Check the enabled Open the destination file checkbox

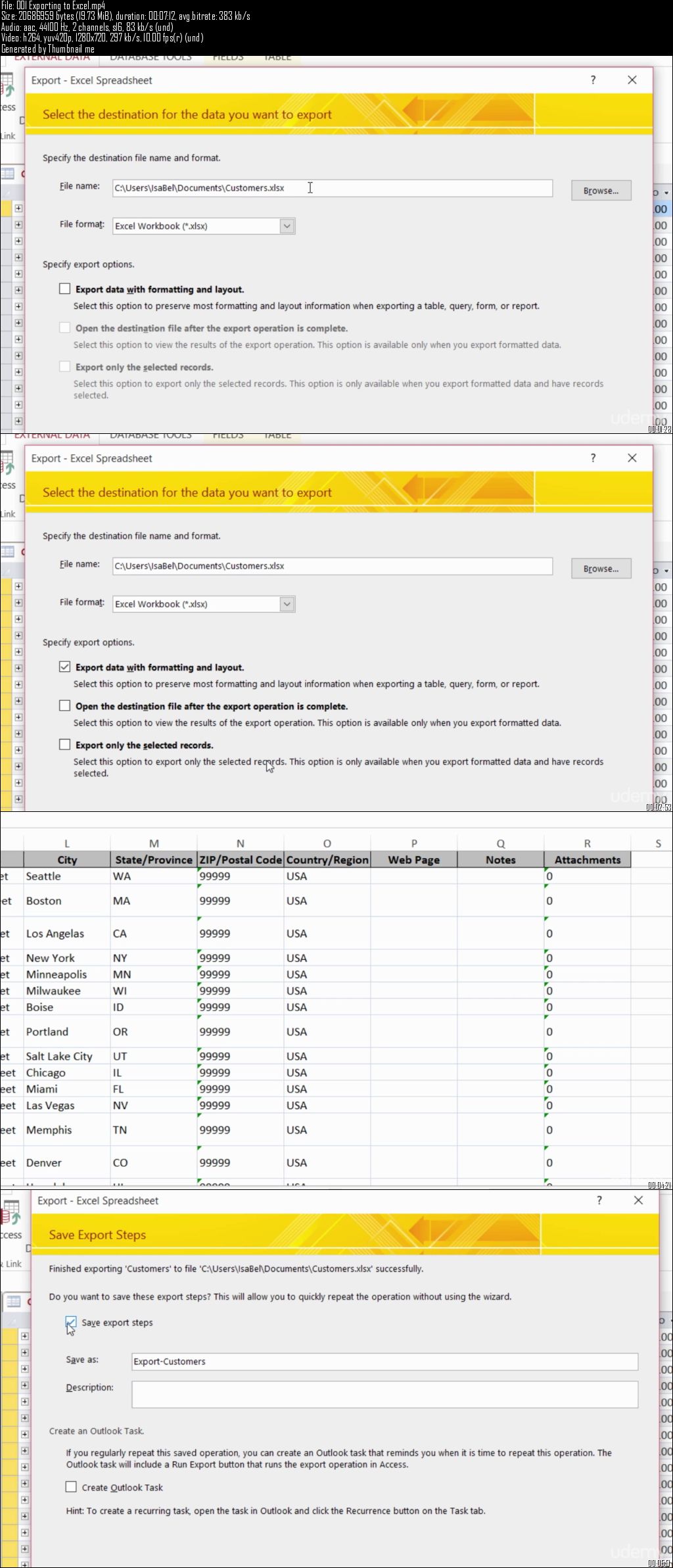click(x=64, y=705)
